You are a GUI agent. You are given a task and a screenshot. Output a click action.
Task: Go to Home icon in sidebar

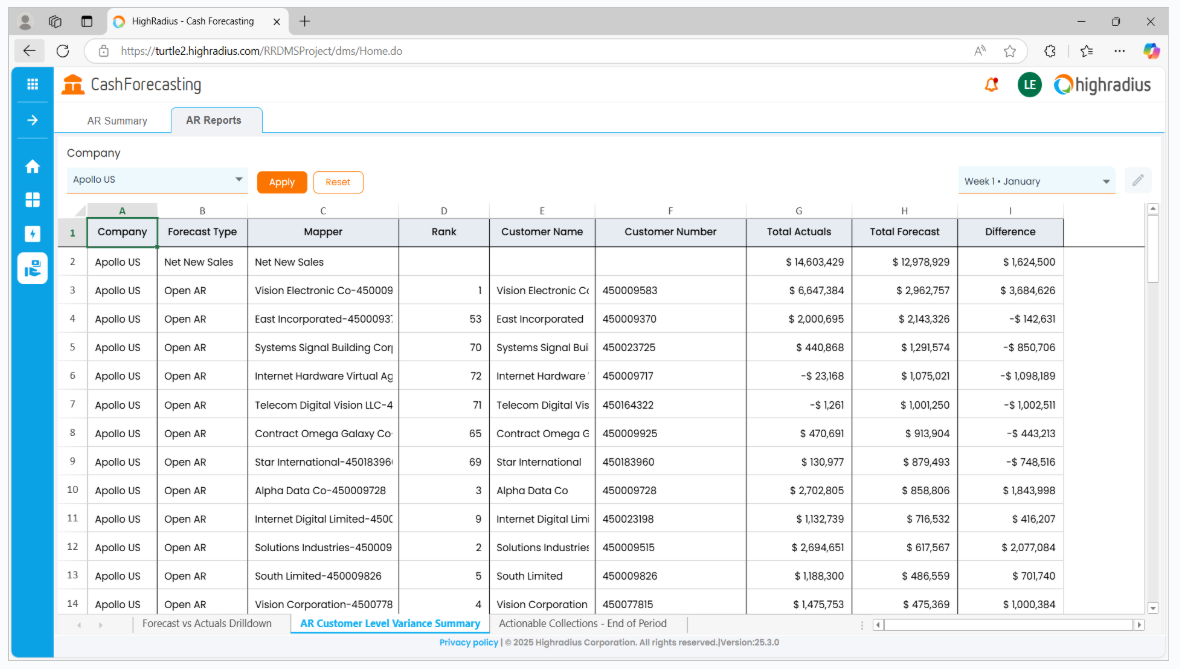32,166
